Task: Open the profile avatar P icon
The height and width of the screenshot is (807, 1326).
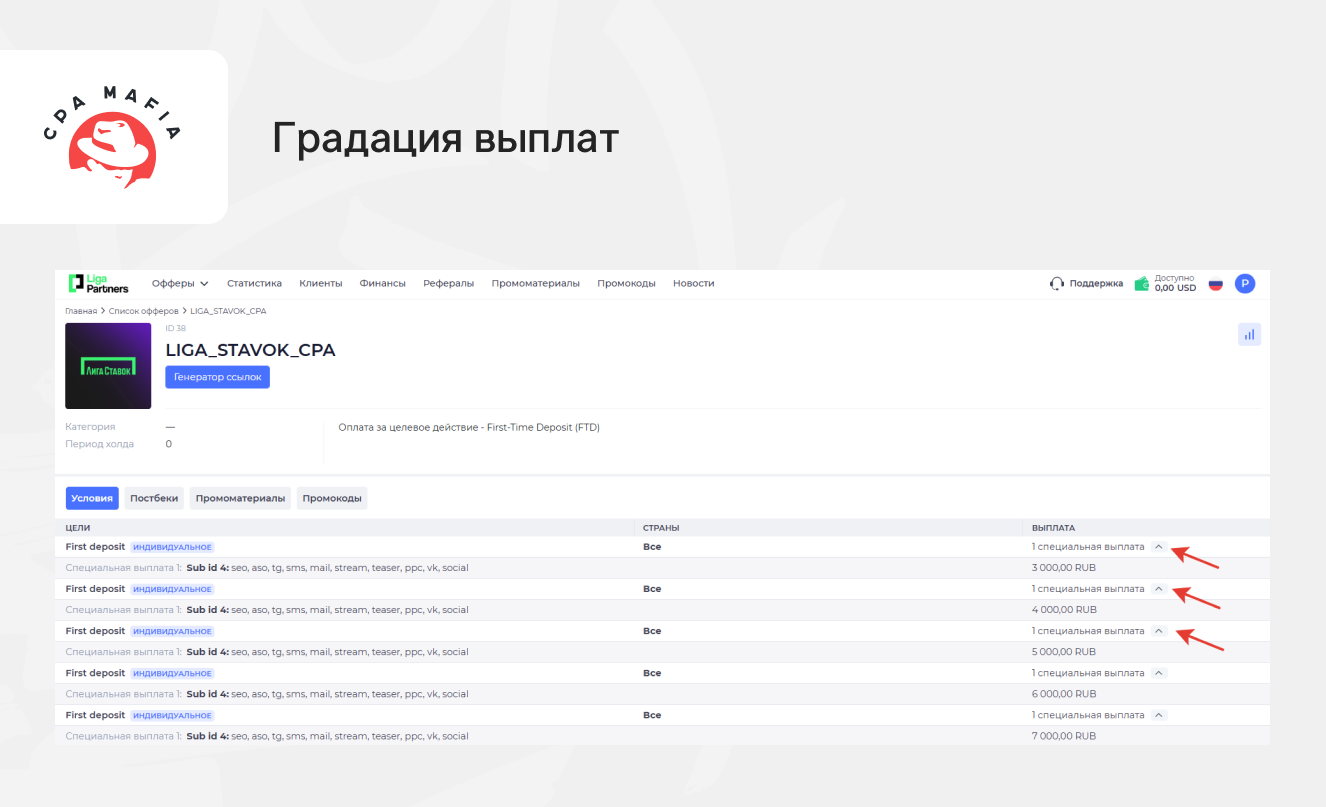Action: click(1244, 284)
